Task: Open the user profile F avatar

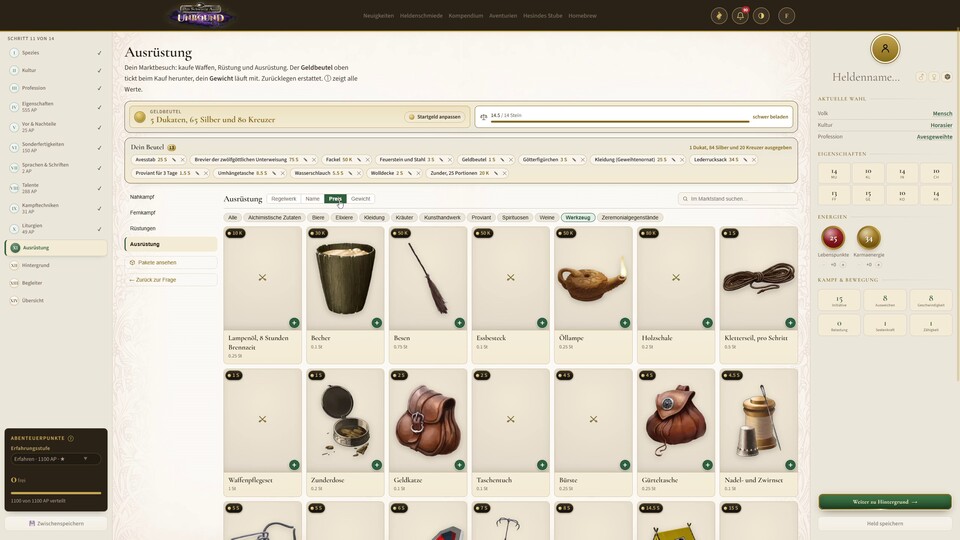Action: 787,16
